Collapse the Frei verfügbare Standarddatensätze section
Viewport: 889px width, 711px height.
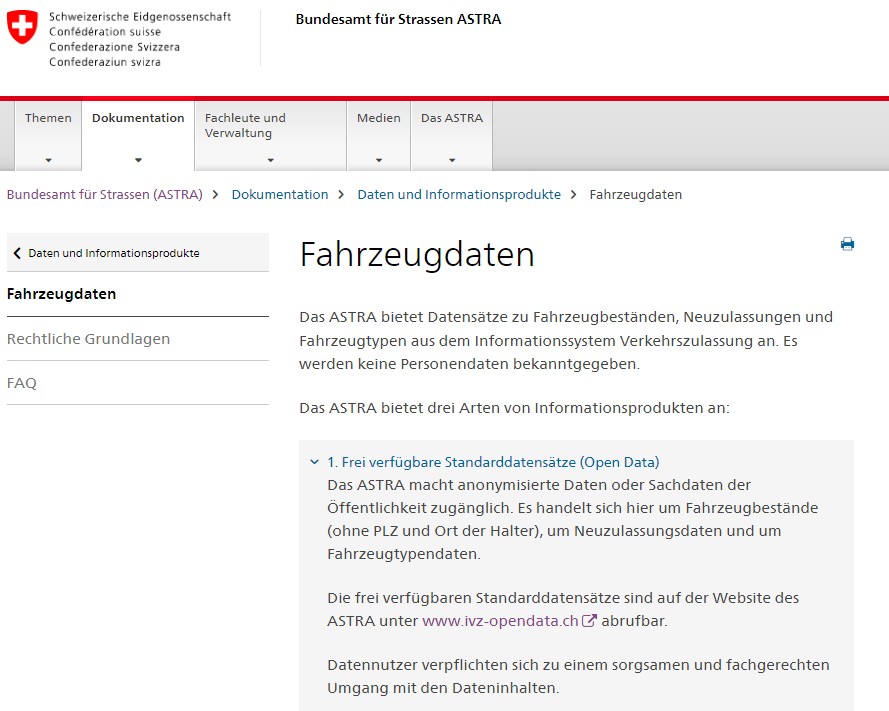(x=313, y=463)
